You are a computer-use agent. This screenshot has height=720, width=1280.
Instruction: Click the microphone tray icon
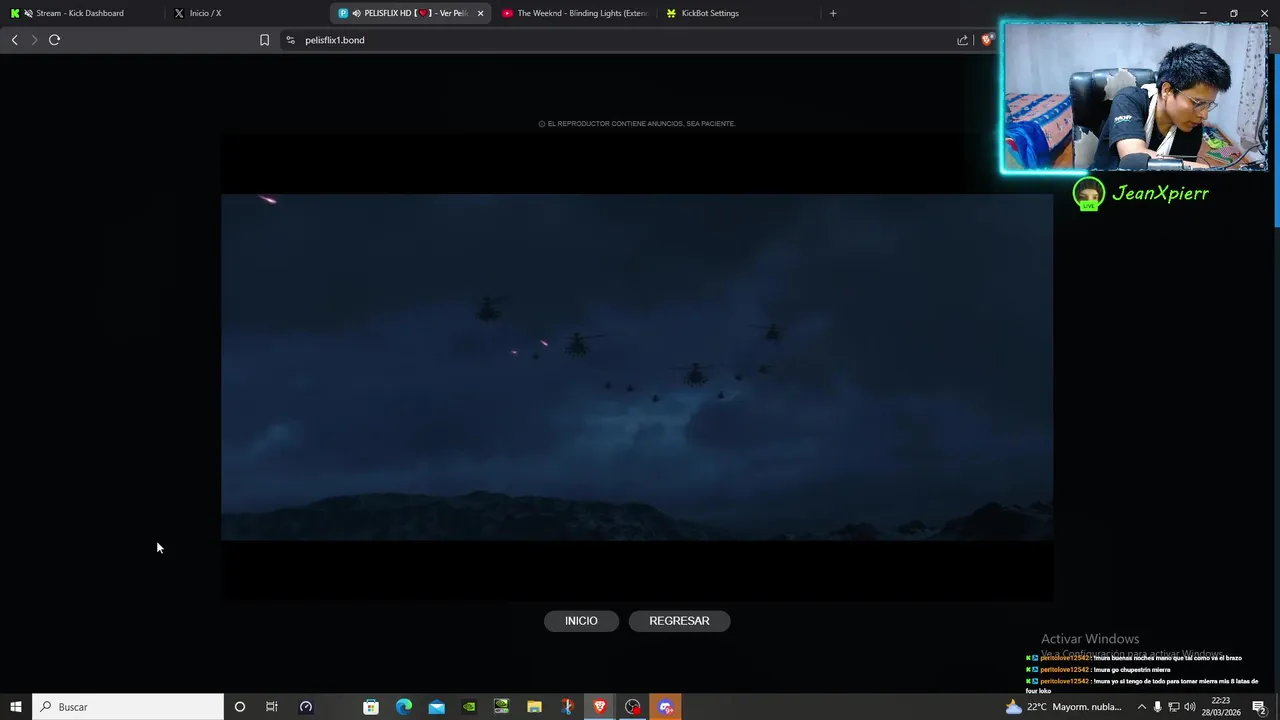point(1158,707)
